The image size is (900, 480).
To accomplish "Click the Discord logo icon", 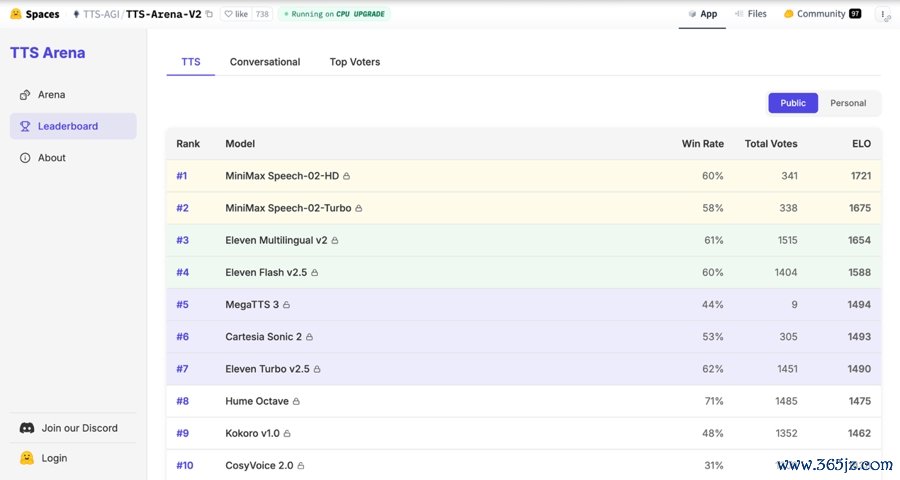I will click(27, 428).
